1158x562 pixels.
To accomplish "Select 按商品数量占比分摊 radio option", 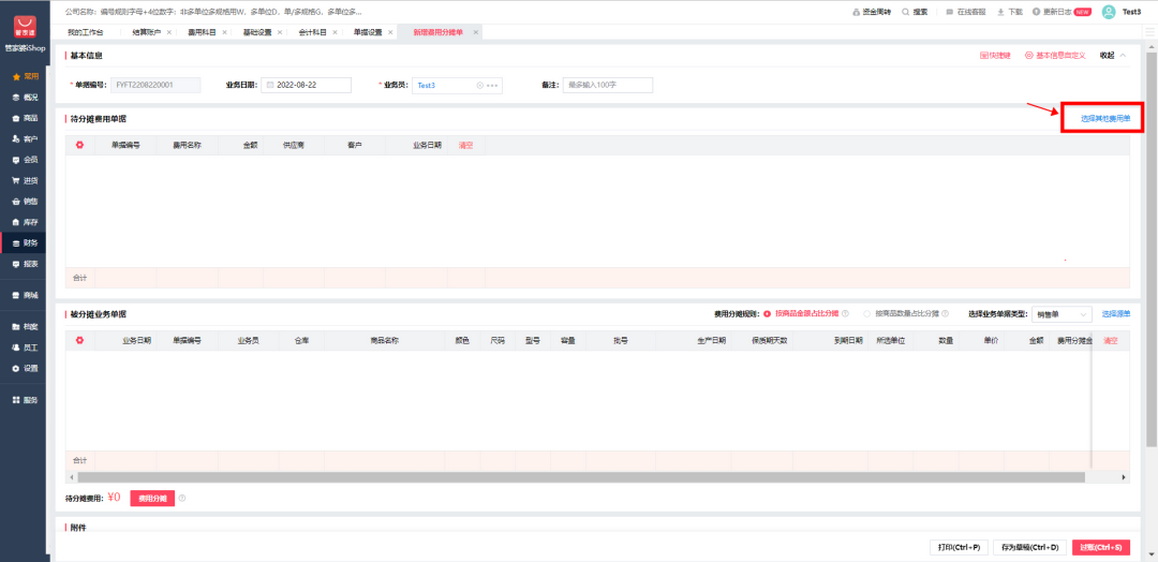I will pos(867,314).
